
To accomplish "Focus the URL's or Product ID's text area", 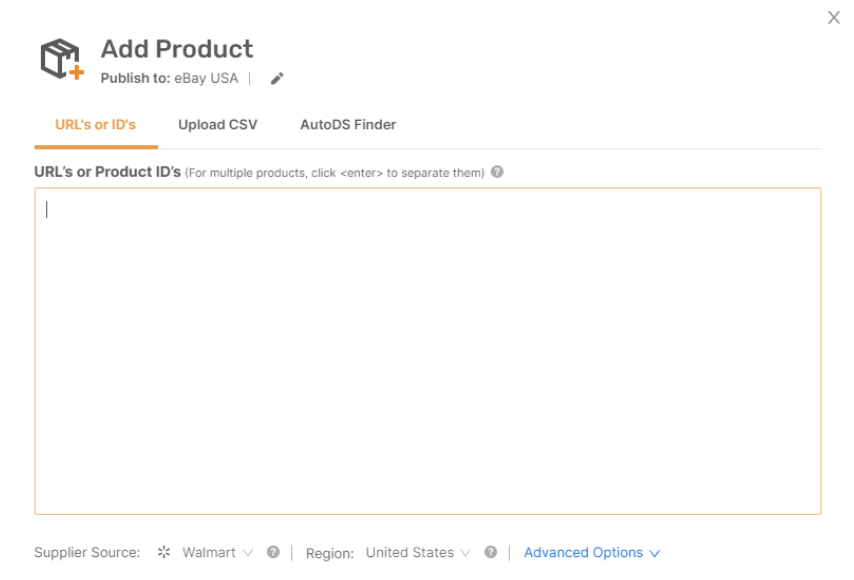I will [x=428, y=351].
